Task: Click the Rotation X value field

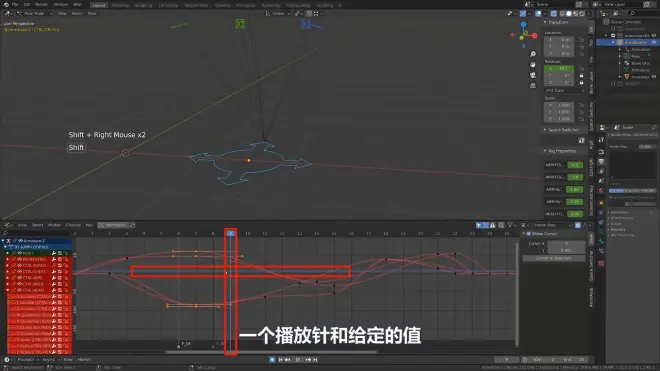Action: pyautogui.click(x=559, y=68)
